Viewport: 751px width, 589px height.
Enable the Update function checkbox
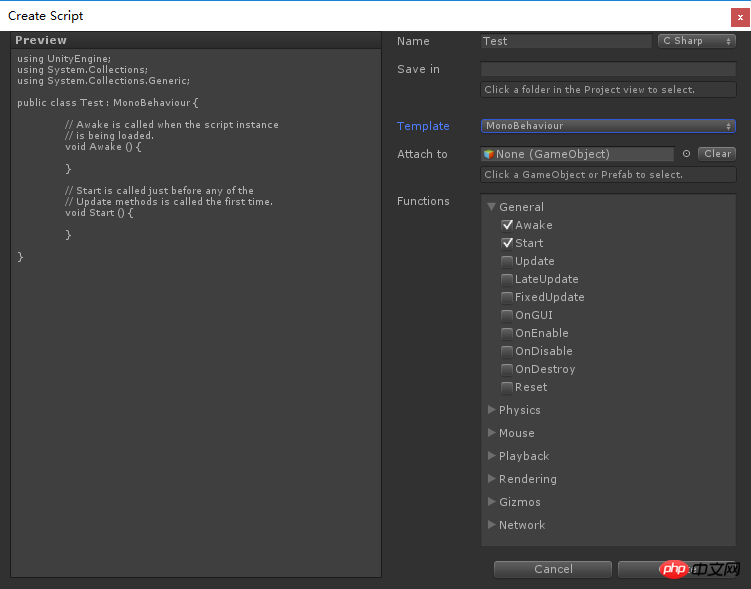(507, 261)
